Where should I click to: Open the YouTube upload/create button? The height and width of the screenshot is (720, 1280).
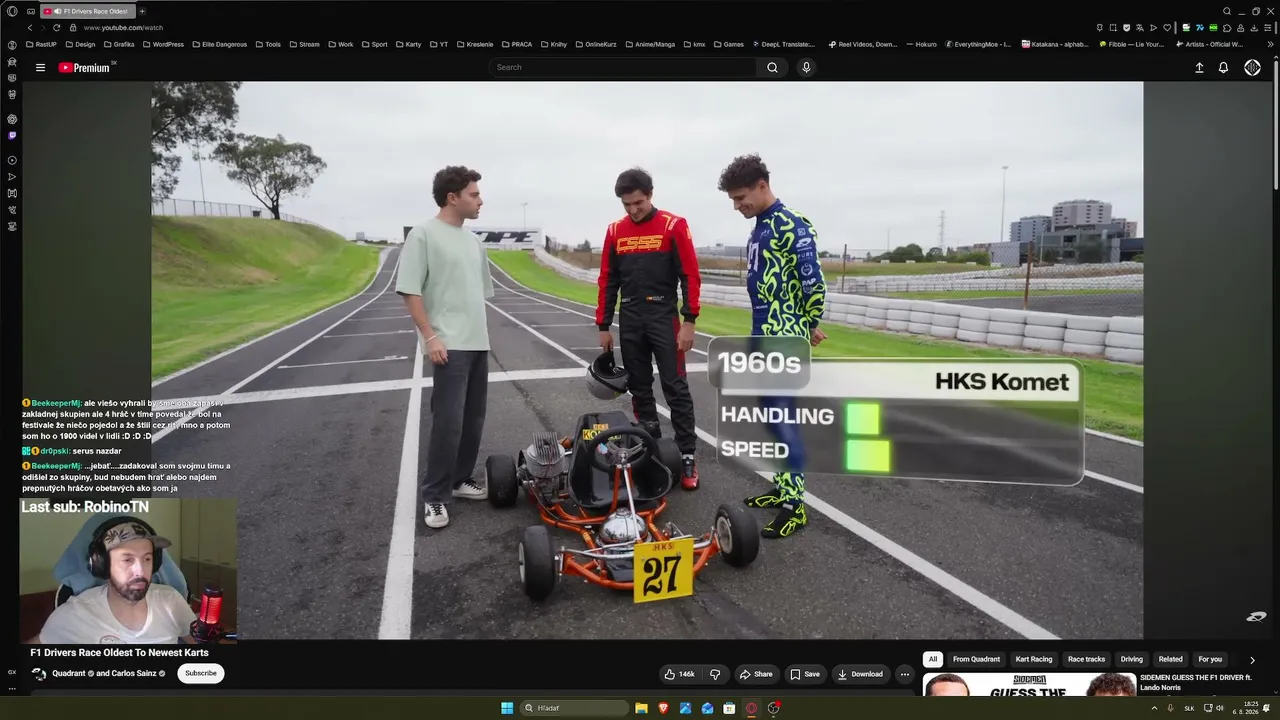[1199, 68]
